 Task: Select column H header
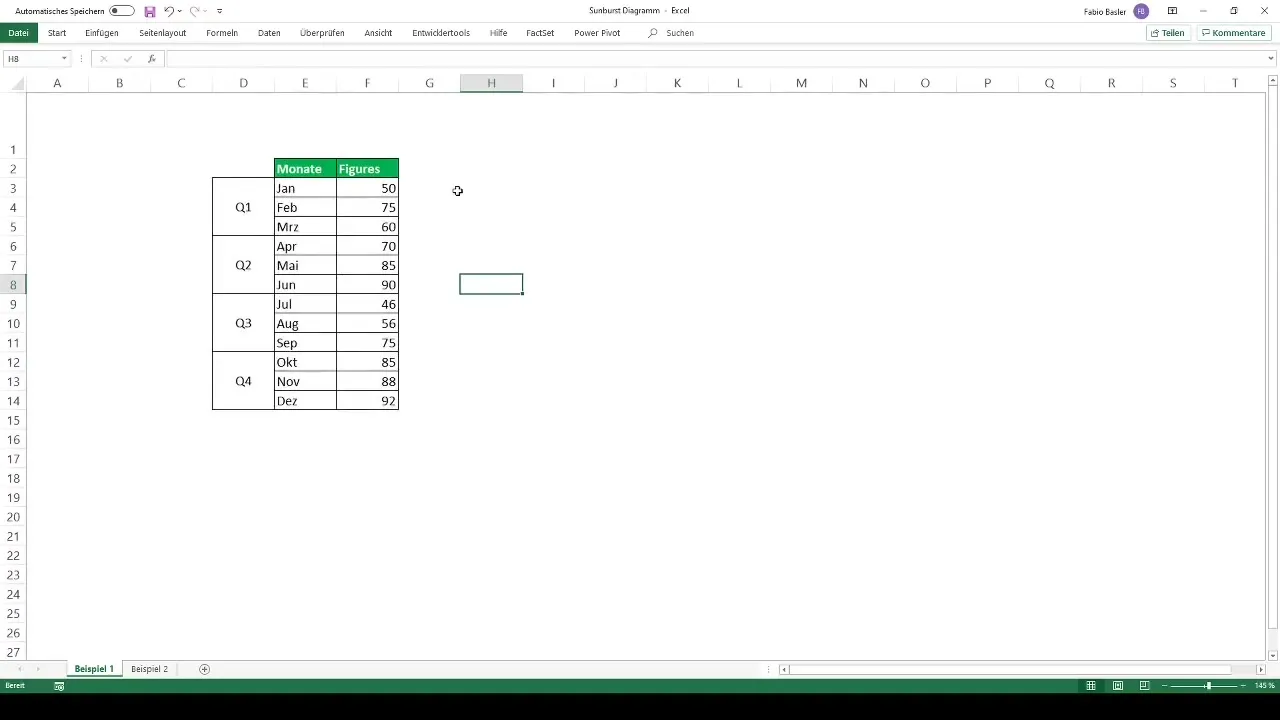(x=491, y=83)
